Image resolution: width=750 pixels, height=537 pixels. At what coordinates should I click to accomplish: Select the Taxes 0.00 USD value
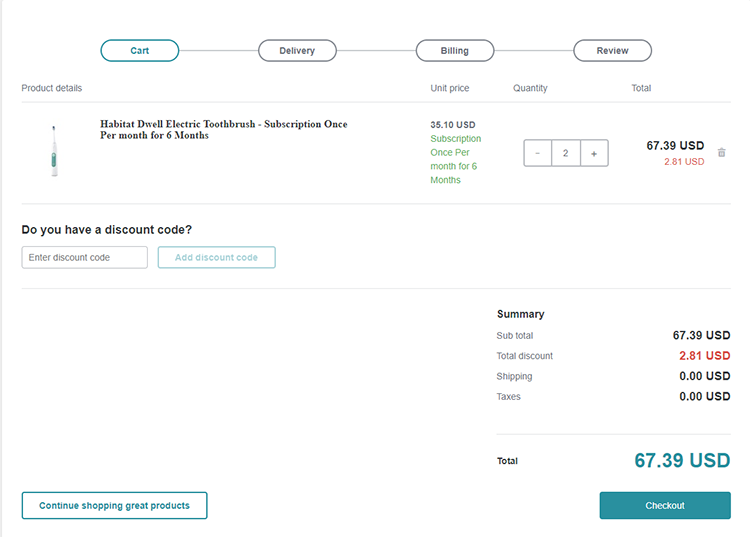(705, 396)
